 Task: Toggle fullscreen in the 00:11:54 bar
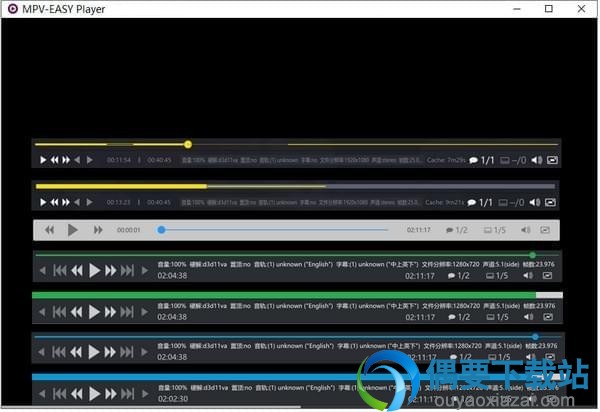[x=552, y=160]
